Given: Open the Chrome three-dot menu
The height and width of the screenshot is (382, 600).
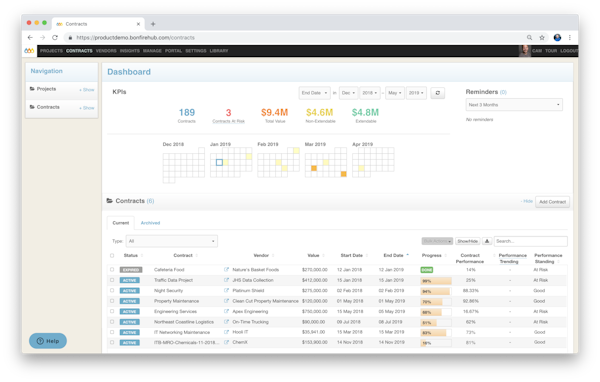Looking at the screenshot, I should tap(570, 38).
